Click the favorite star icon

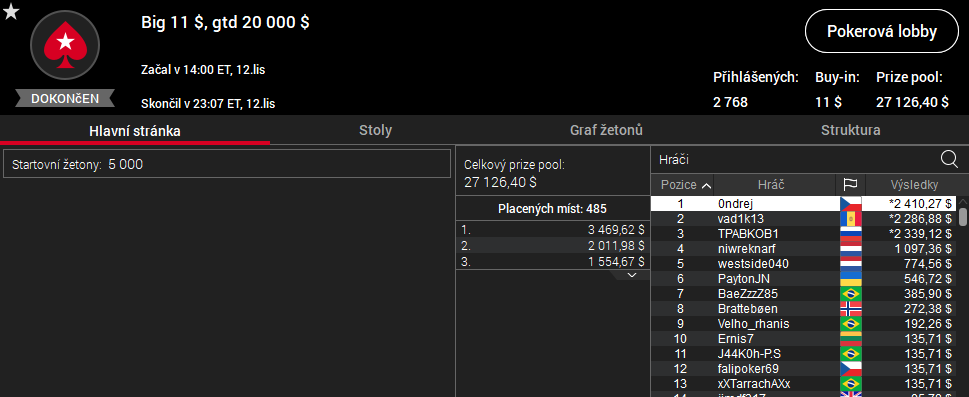click(x=11, y=11)
